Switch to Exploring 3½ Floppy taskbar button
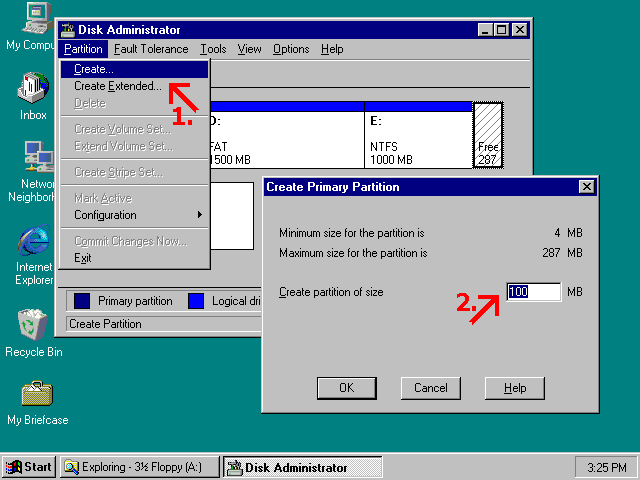 coord(140,467)
